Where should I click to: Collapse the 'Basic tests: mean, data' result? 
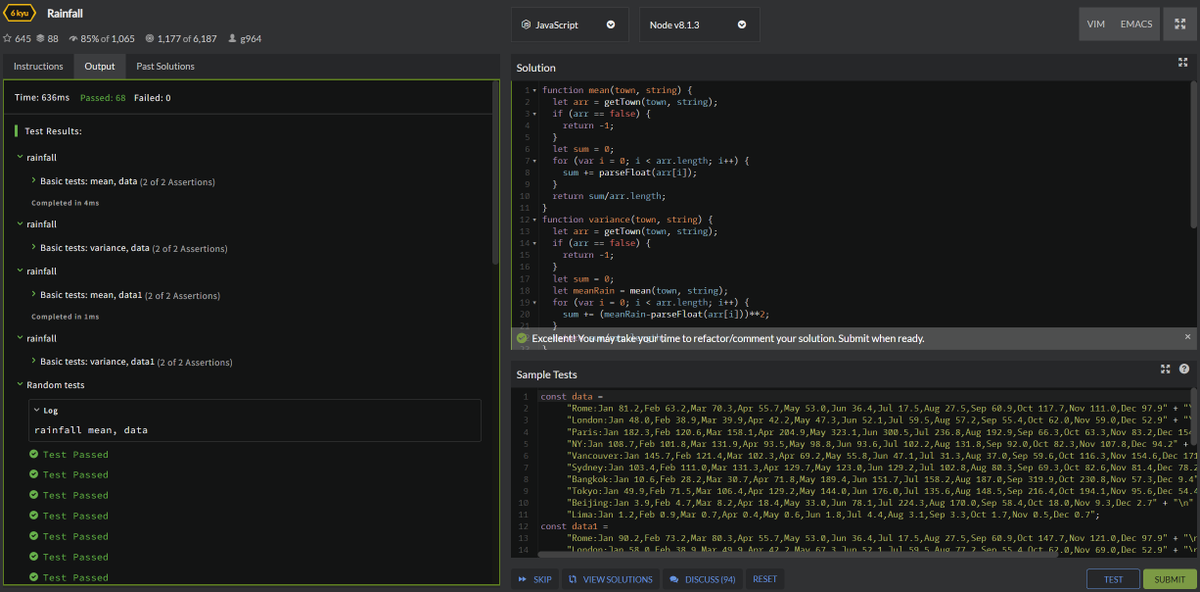coord(33,181)
